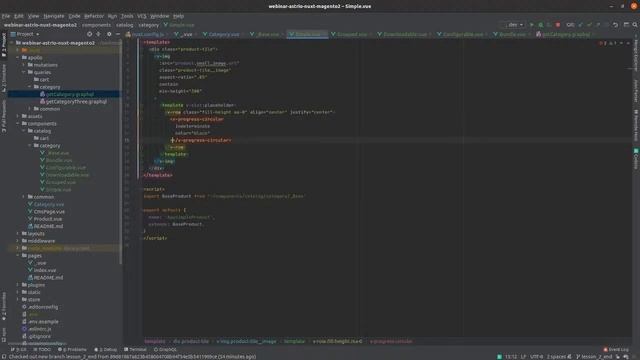This screenshot has width=640, height=360.
Task: Click v-progress-circular in the editor breadcrumbs
Action: [x=391, y=341]
